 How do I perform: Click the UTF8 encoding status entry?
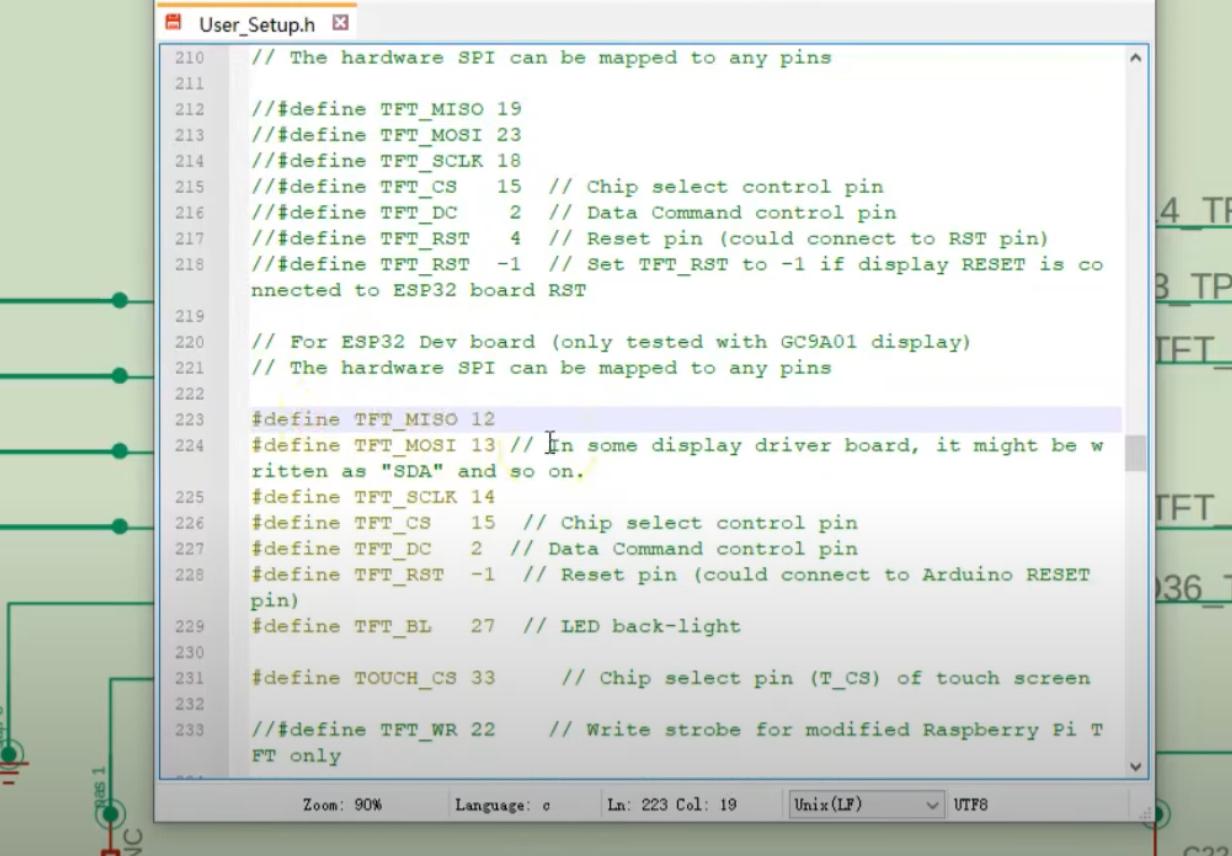(x=971, y=804)
